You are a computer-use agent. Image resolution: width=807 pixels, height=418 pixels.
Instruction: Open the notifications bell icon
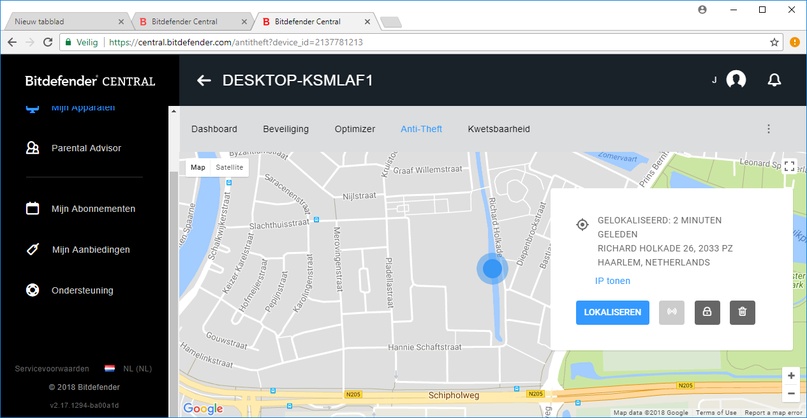coord(774,80)
